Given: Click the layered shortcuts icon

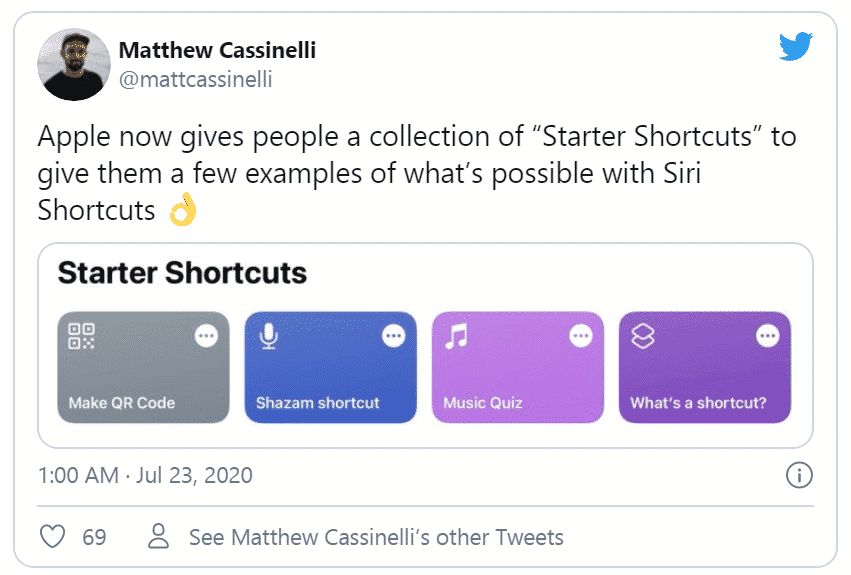Looking at the screenshot, I should (643, 337).
